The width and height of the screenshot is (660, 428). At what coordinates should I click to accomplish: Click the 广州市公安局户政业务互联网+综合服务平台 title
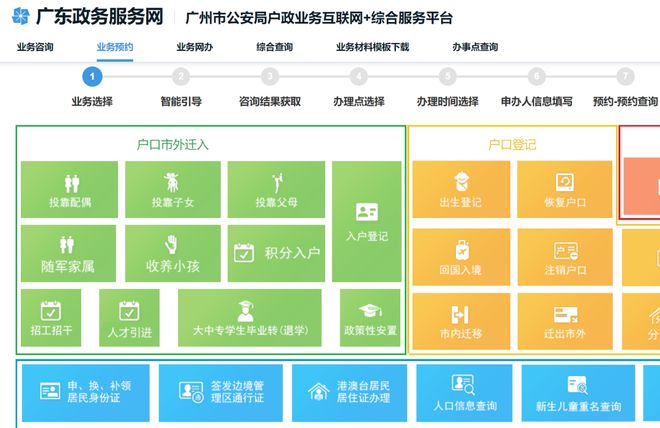[319, 18]
